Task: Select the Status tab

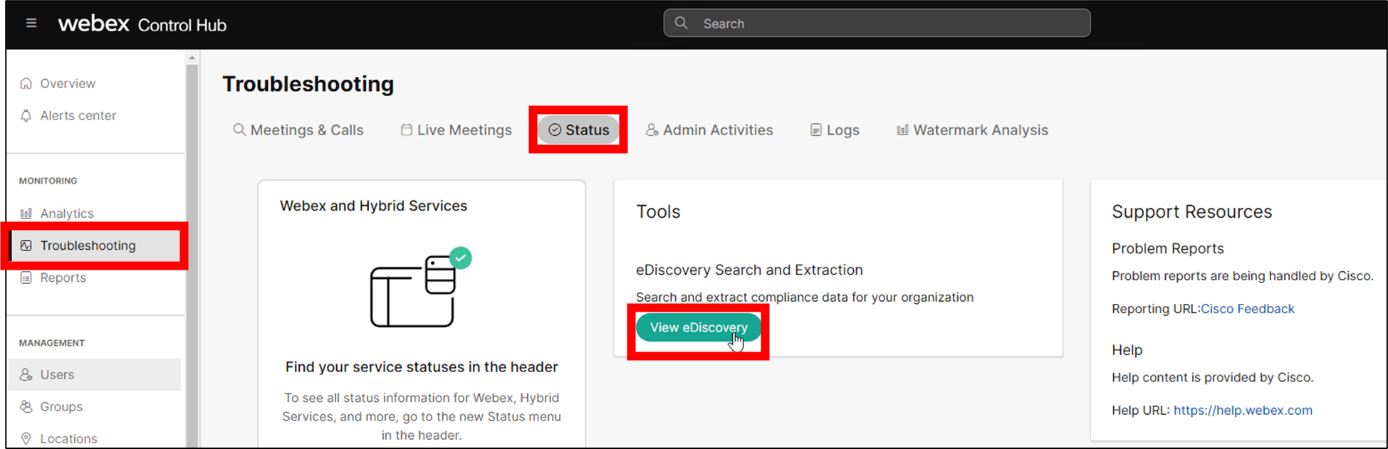Action: click(578, 130)
